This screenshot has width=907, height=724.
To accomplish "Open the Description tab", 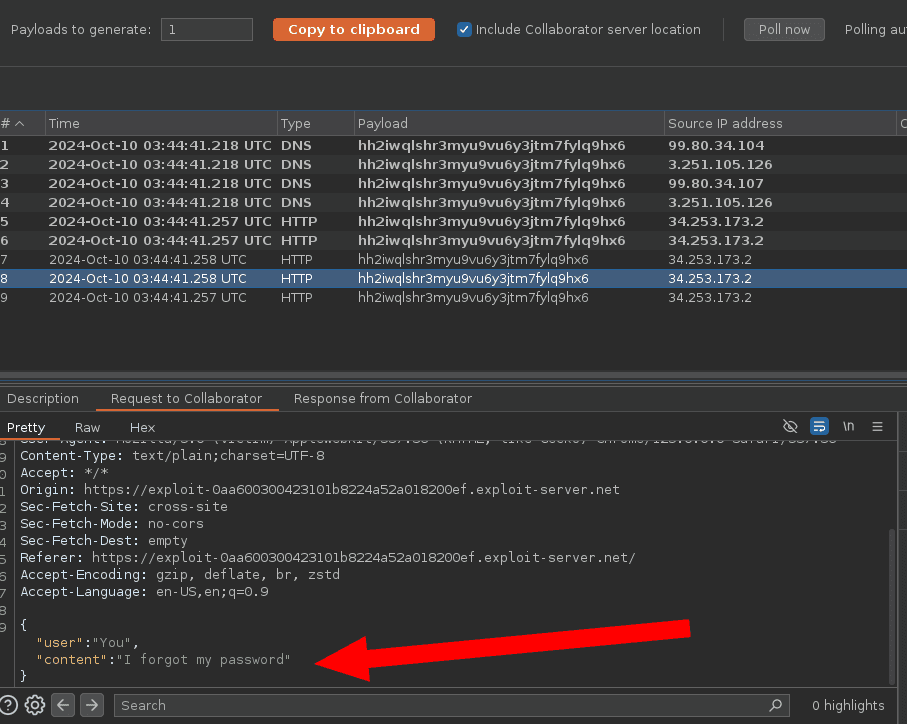I will [43, 398].
